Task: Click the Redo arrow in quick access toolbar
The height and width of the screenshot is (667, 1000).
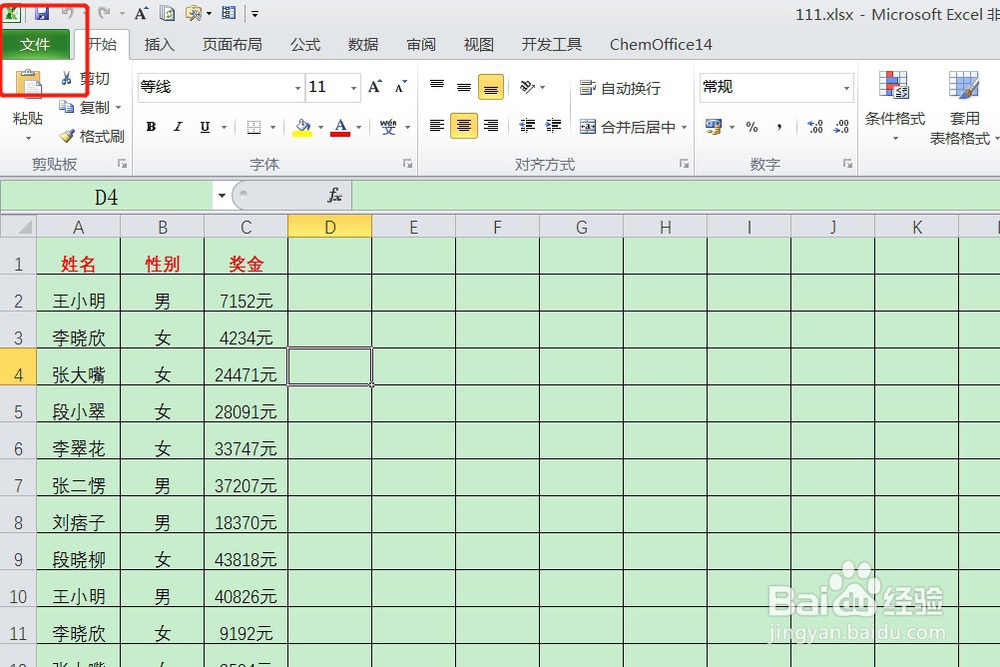Action: [105, 13]
